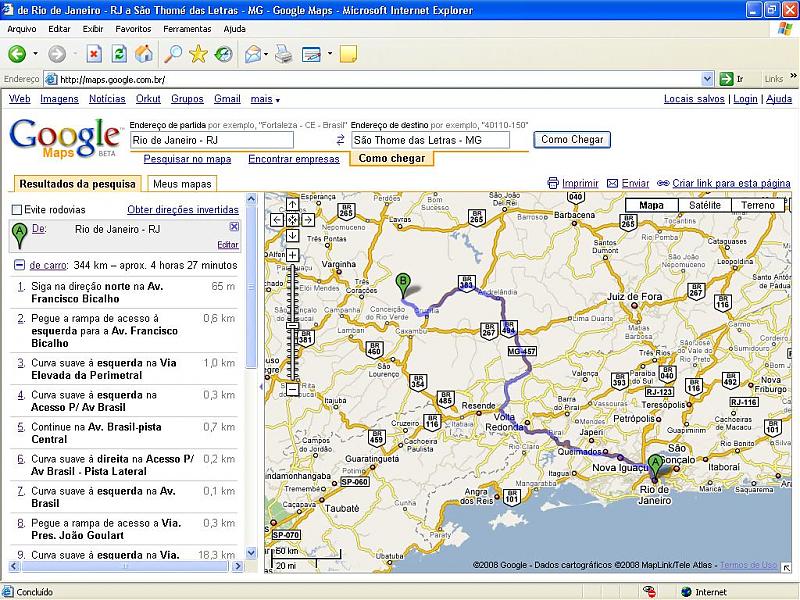
Task: Click Obter direções invertidas link
Action: point(183,210)
